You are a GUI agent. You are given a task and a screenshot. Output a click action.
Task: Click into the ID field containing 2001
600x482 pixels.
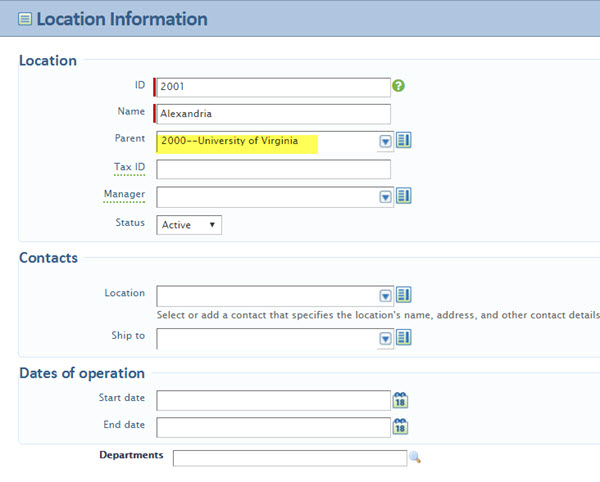272,87
